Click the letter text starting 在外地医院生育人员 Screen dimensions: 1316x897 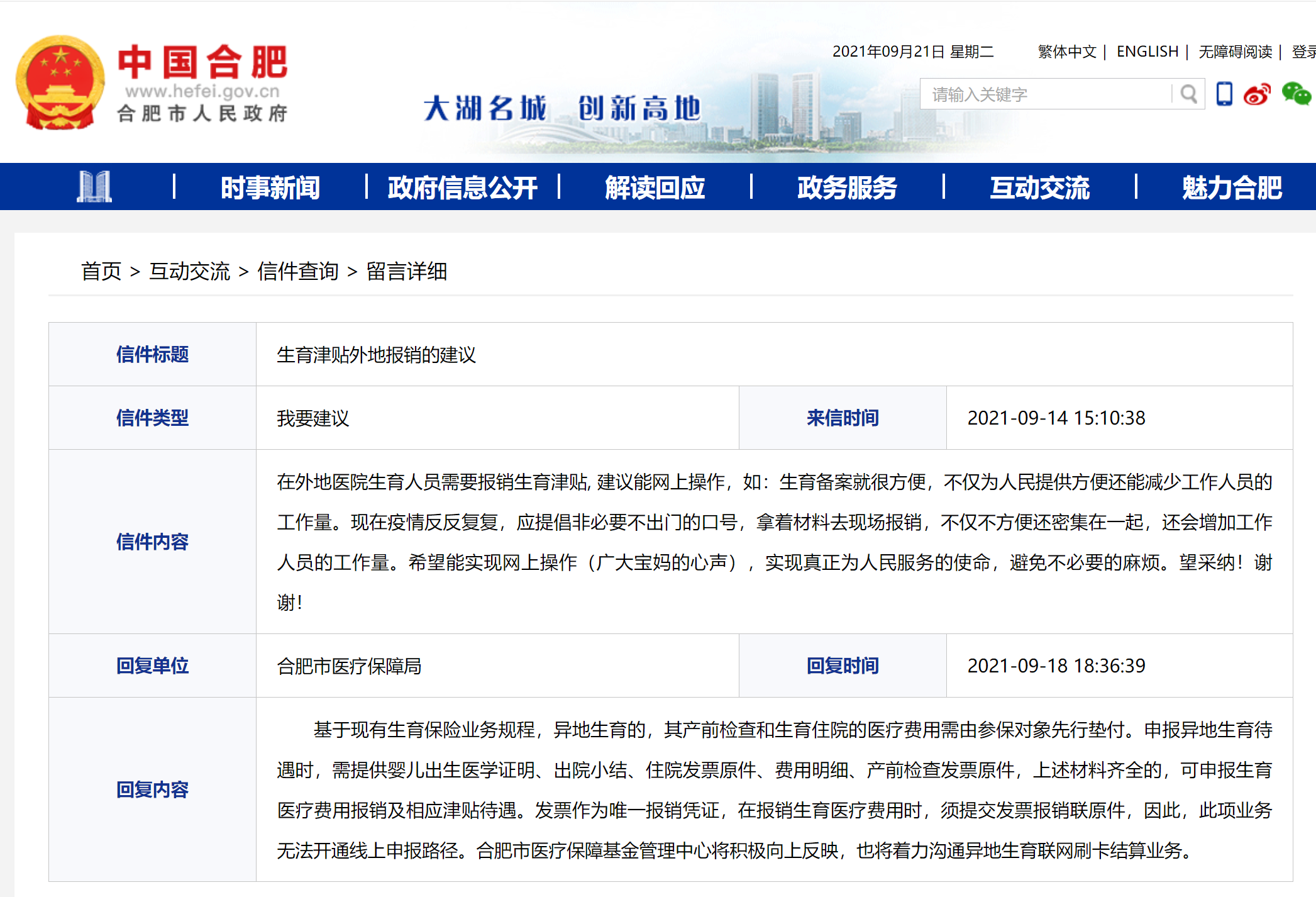[775, 542]
